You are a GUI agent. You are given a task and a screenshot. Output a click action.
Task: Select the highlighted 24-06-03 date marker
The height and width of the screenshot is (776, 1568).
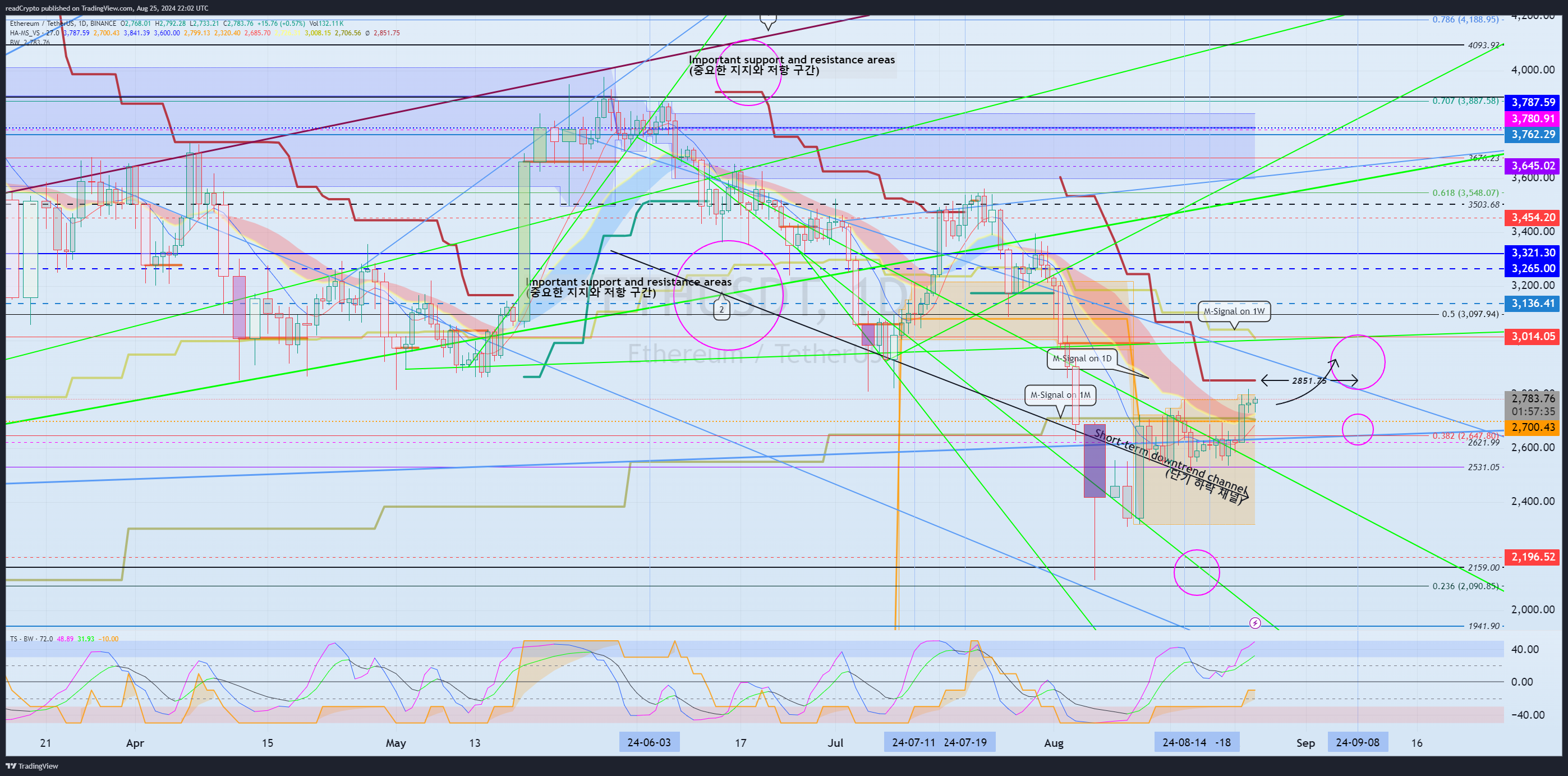pyautogui.click(x=649, y=742)
